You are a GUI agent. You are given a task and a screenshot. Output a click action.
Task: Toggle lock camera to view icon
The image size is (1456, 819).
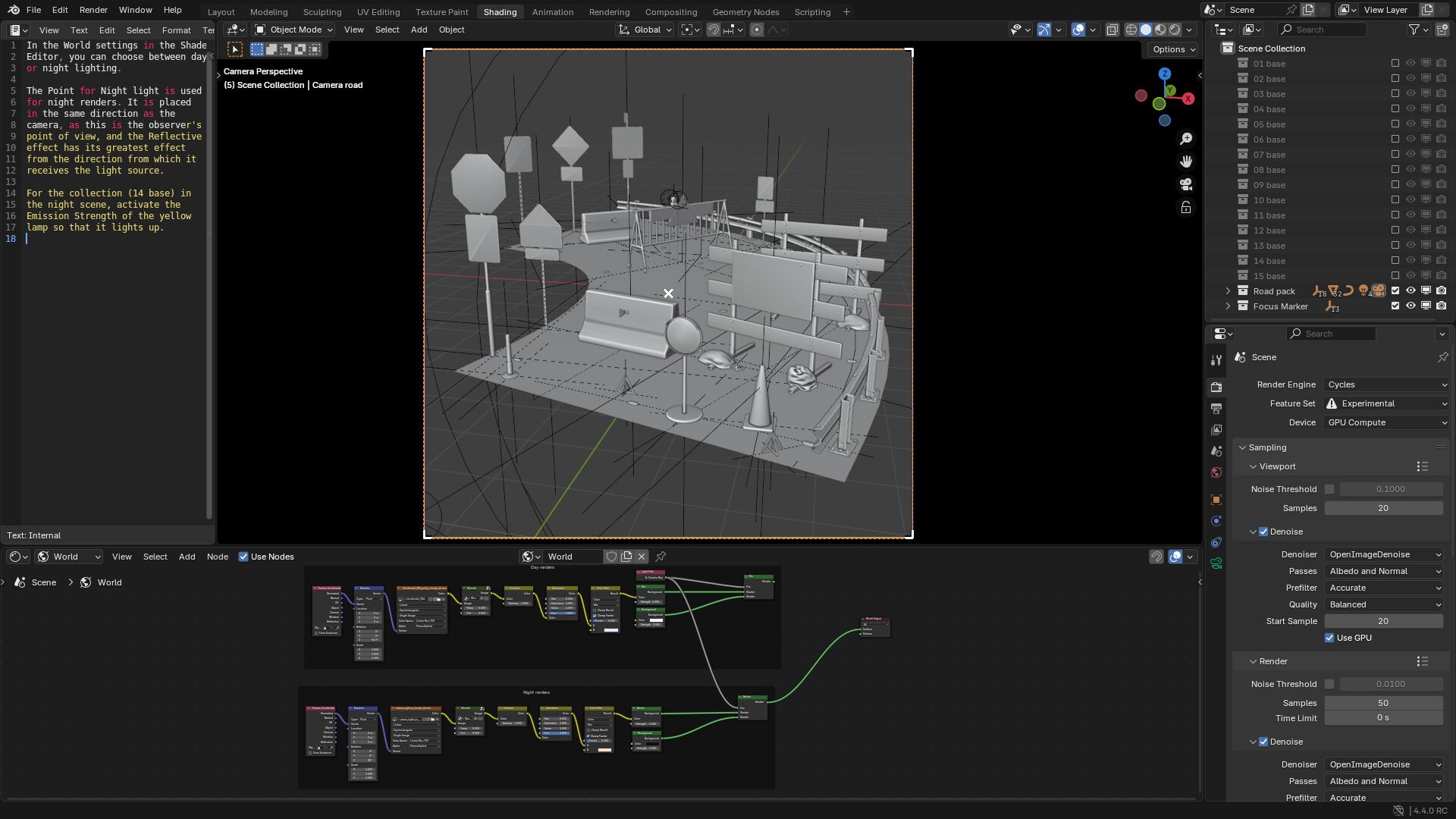(x=1186, y=207)
